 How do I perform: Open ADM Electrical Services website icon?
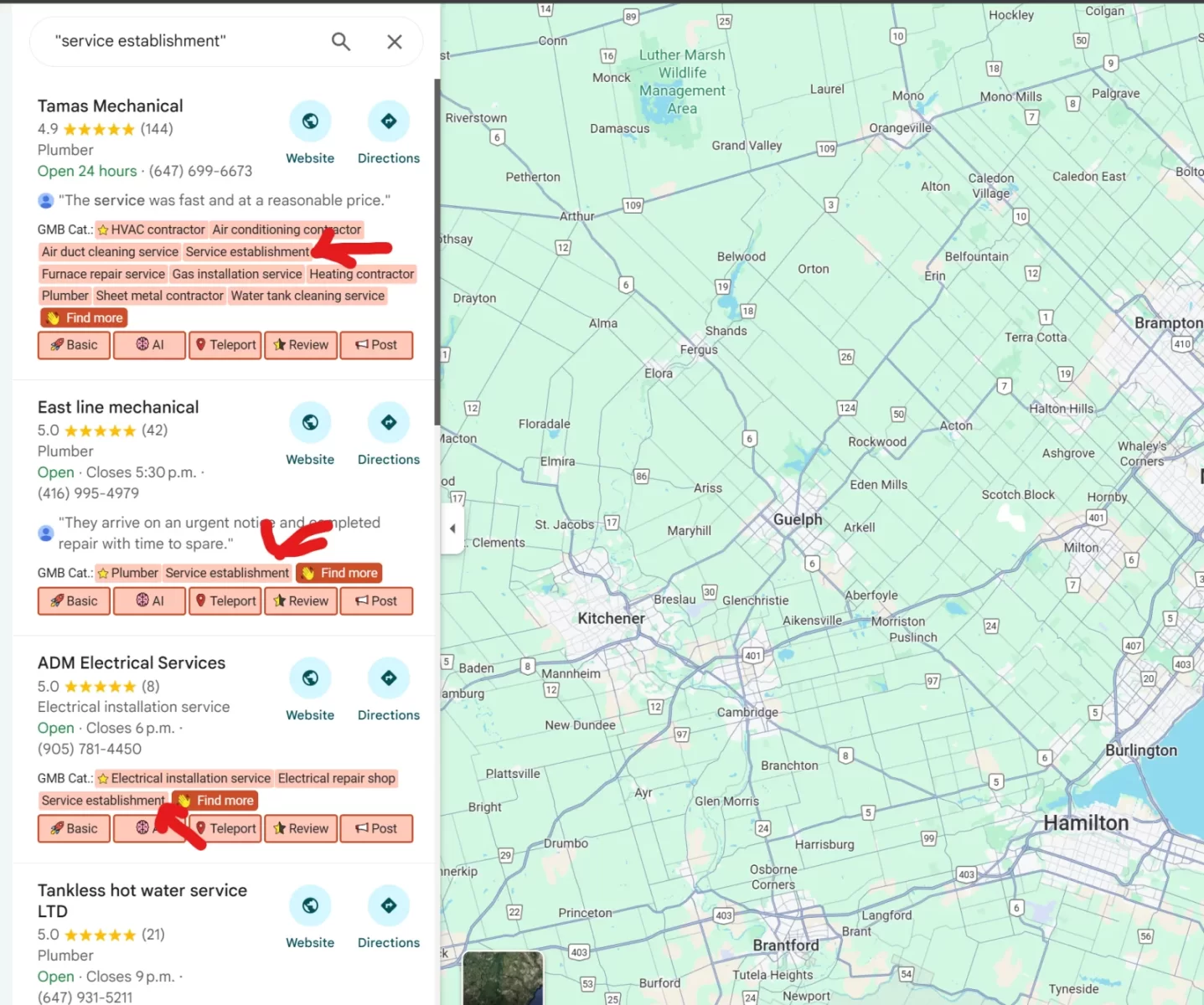coord(310,678)
